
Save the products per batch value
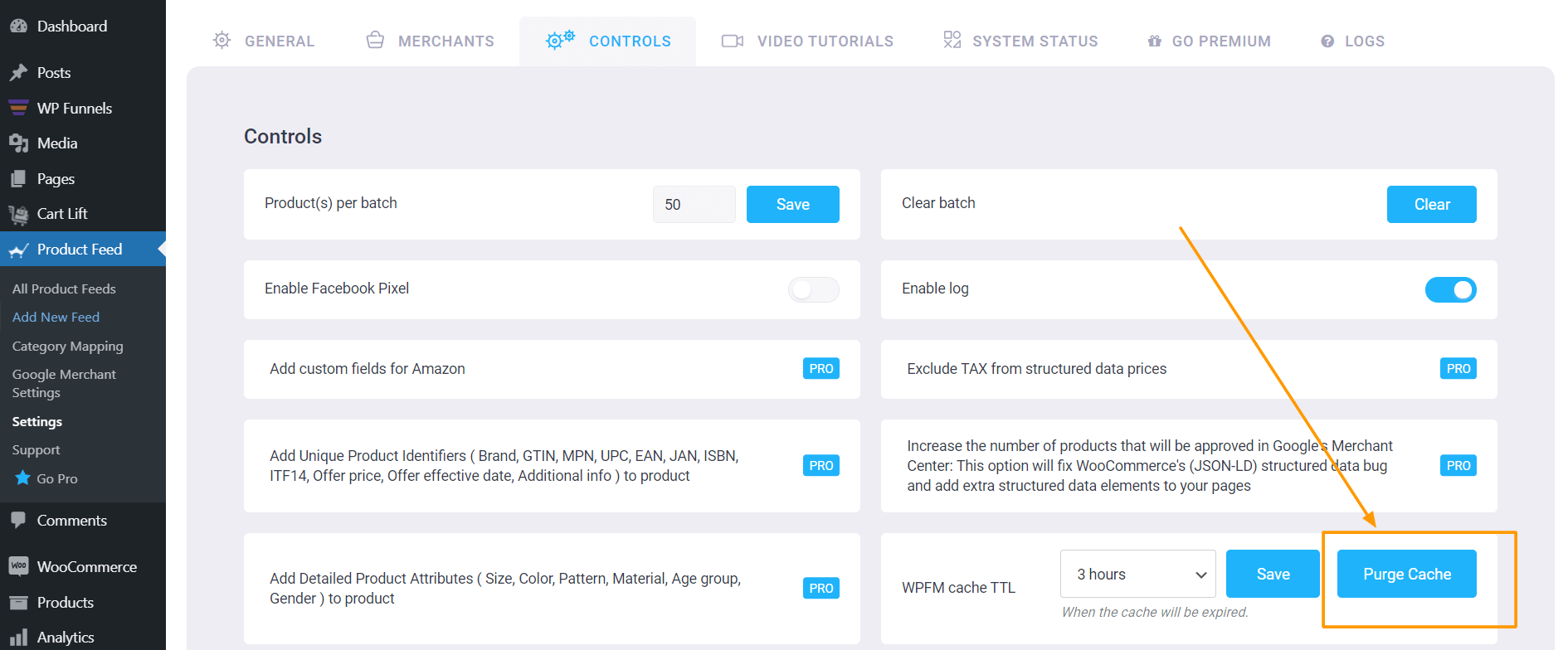click(x=792, y=205)
